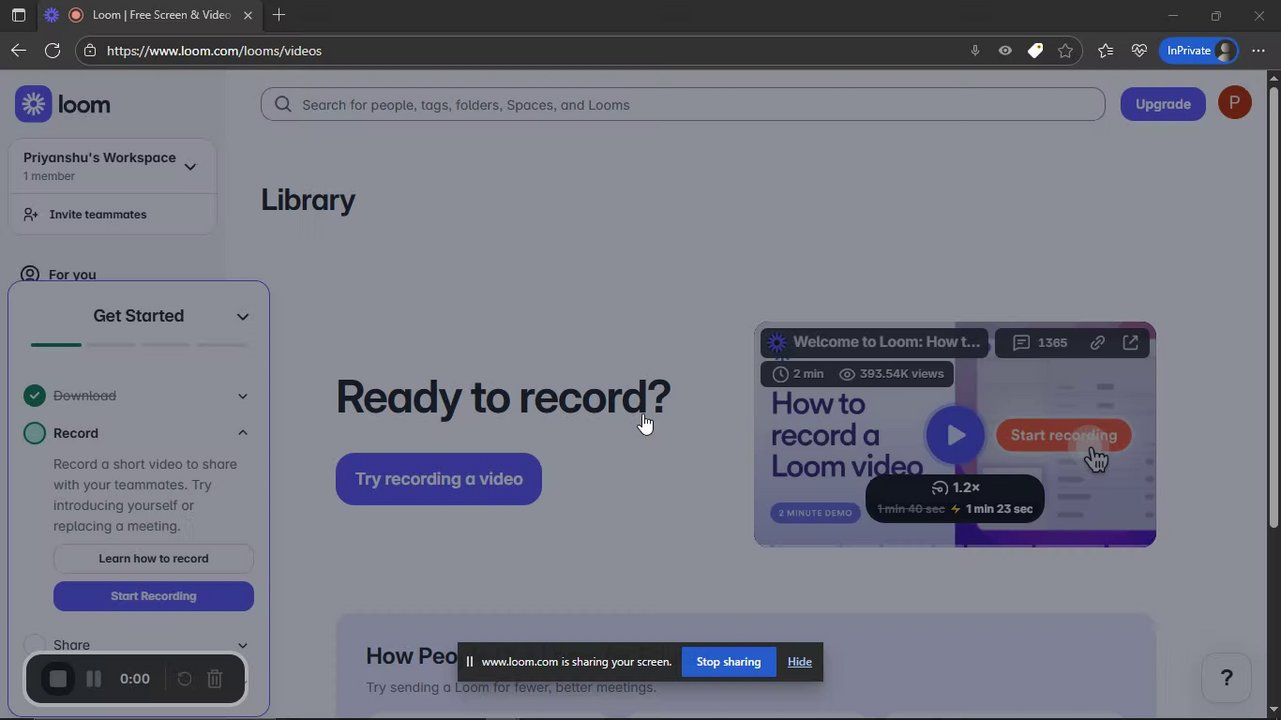
Task: Collapse the Get Started panel chevron
Action: coord(242,316)
